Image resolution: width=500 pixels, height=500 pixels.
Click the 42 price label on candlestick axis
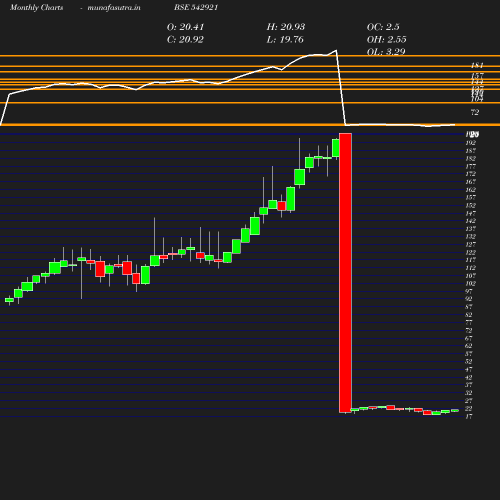pos(469,377)
